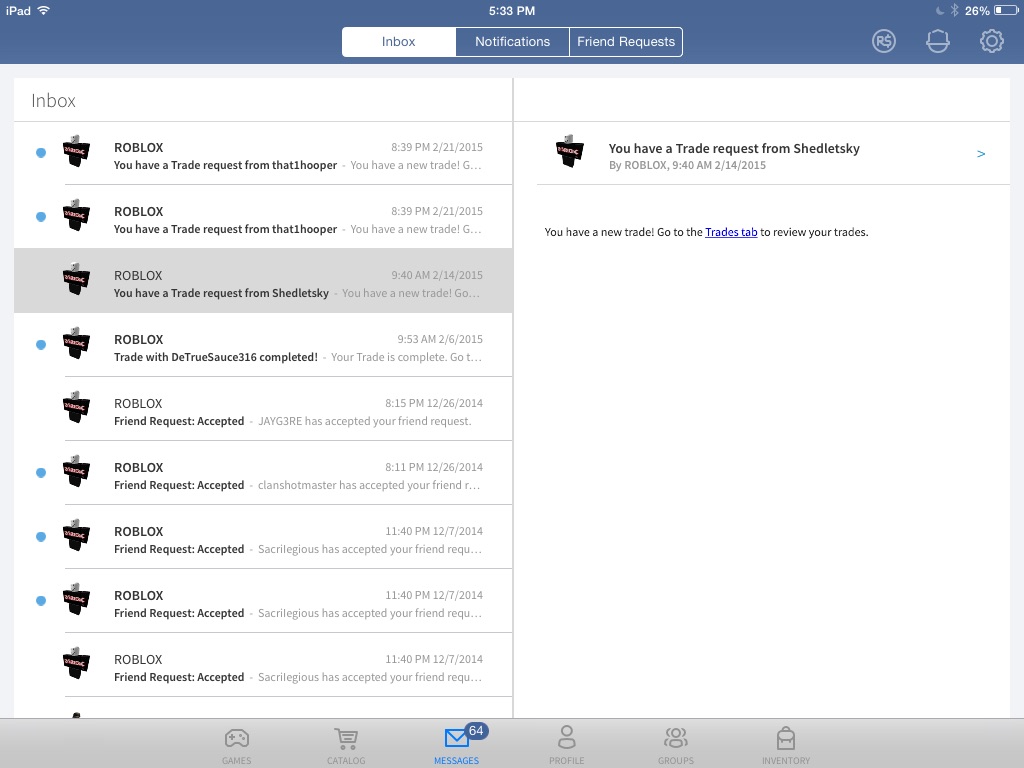This screenshot has width=1024, height=768.
Task: Tap the Builders Club hard hat icon
Action: point(937,41)
